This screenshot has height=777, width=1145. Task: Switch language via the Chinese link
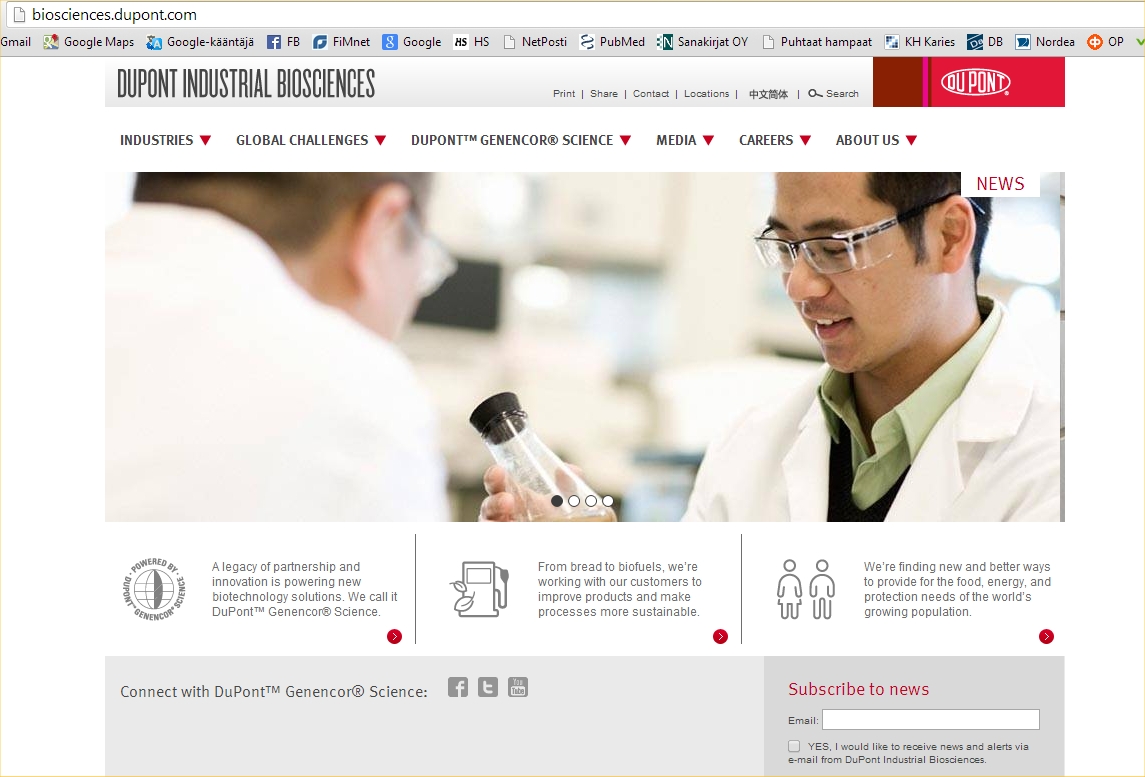768,94
